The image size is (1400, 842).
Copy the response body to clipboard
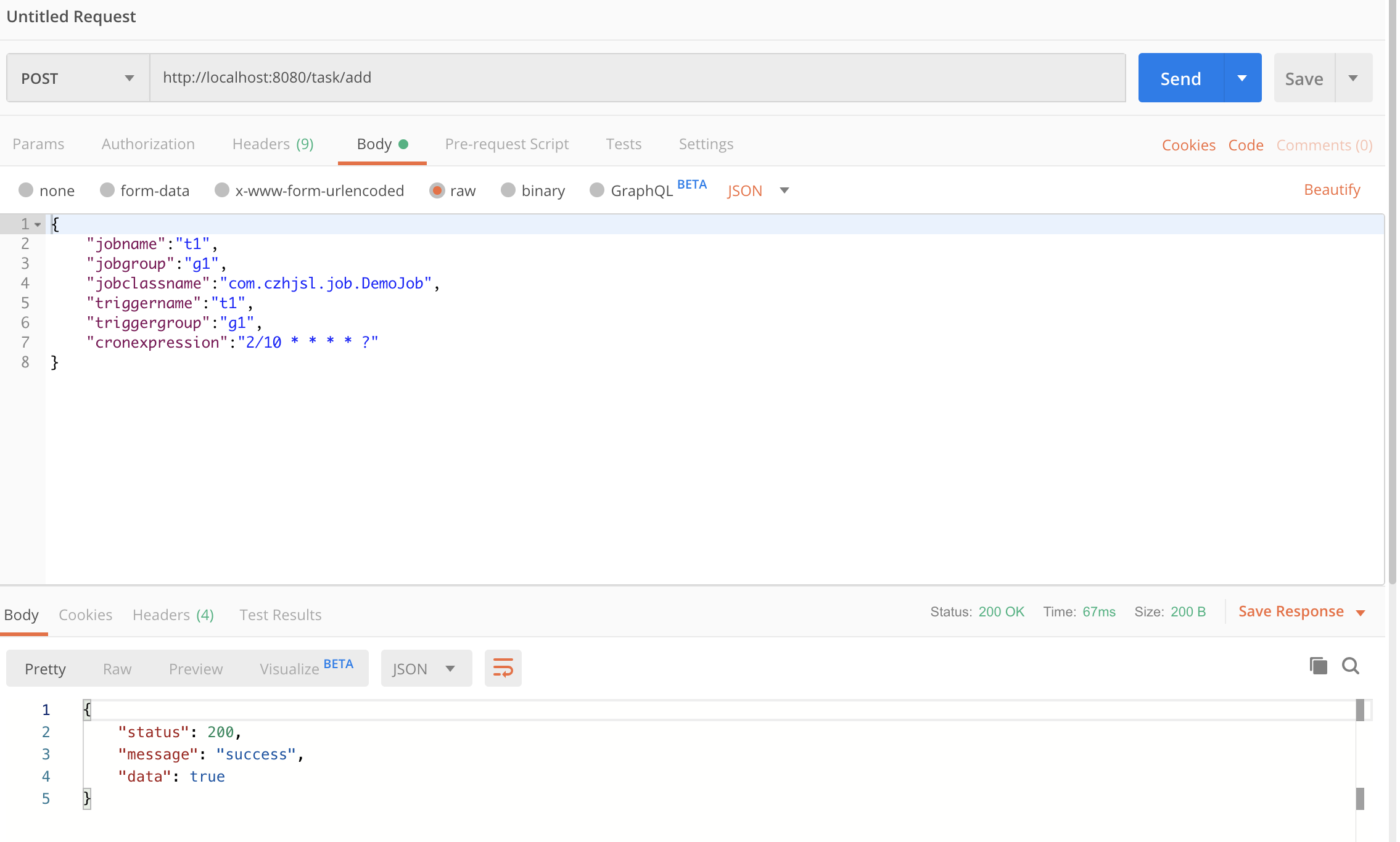[1317, 666]
